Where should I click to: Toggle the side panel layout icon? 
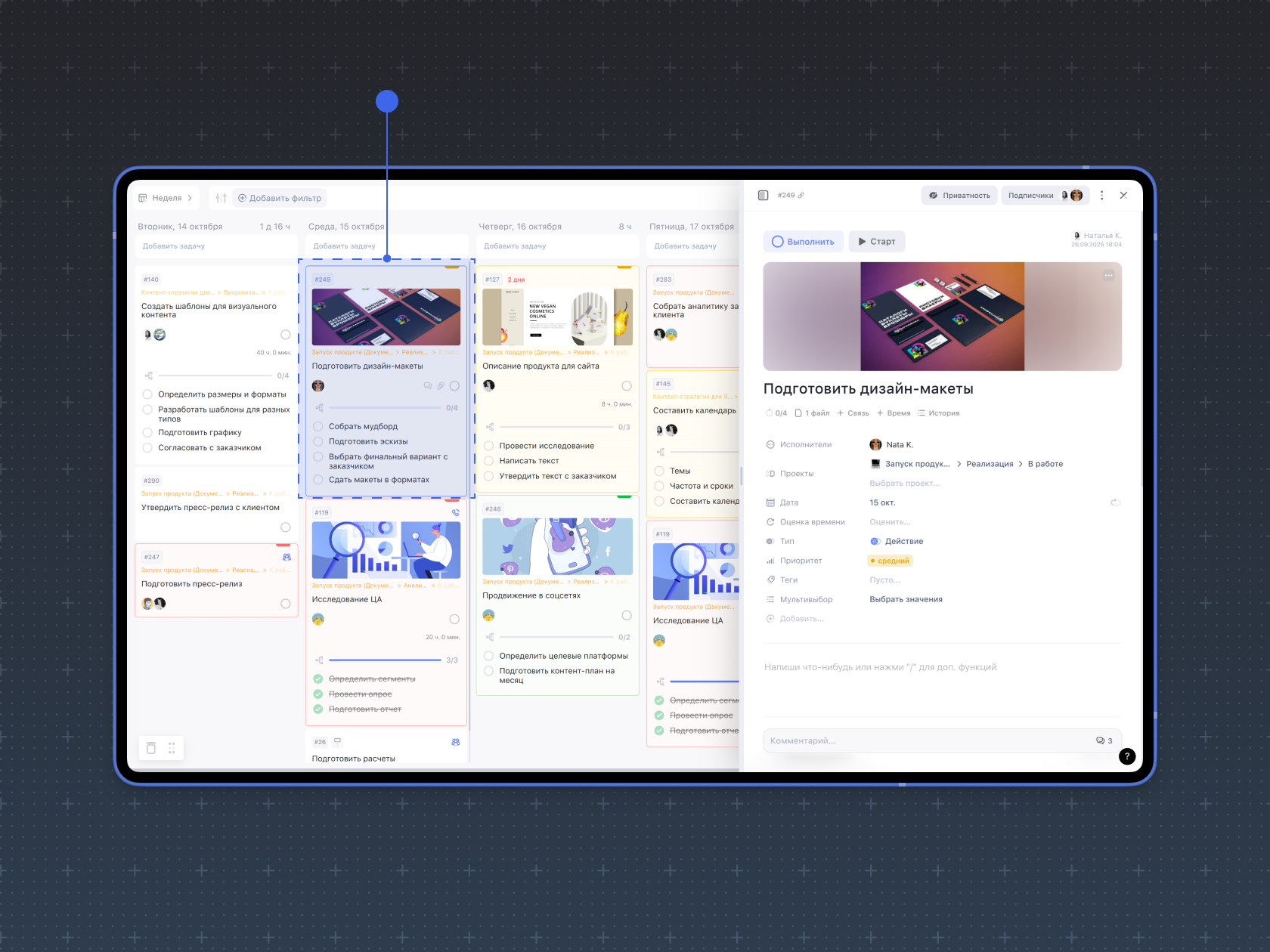click(764, 196)
